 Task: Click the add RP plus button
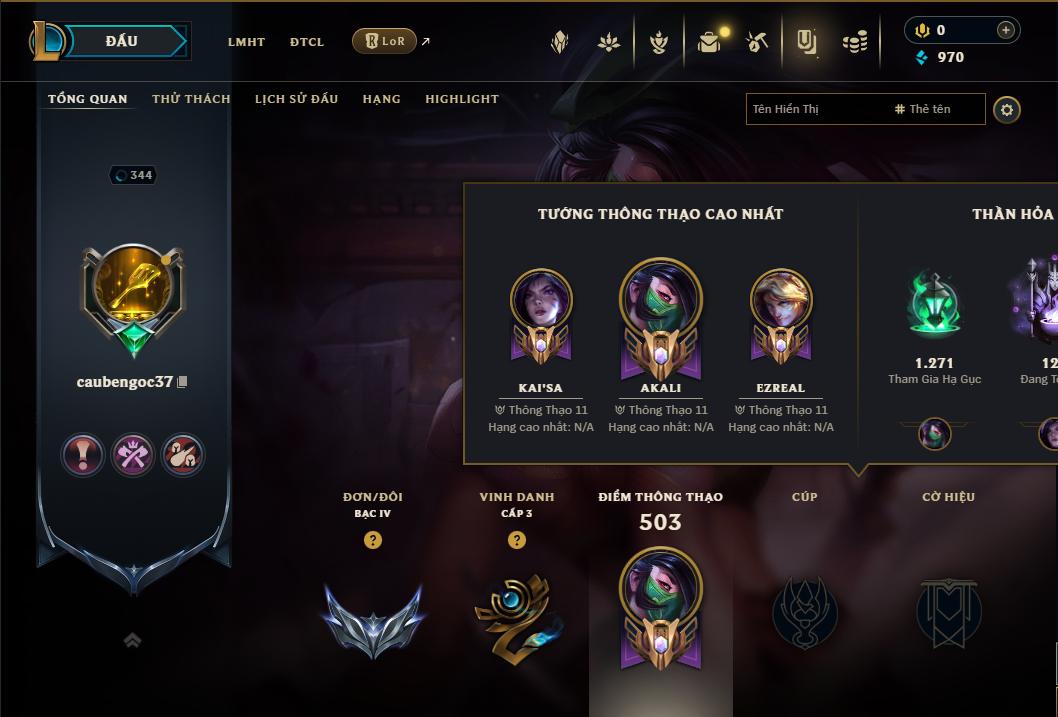[1005, 30]
